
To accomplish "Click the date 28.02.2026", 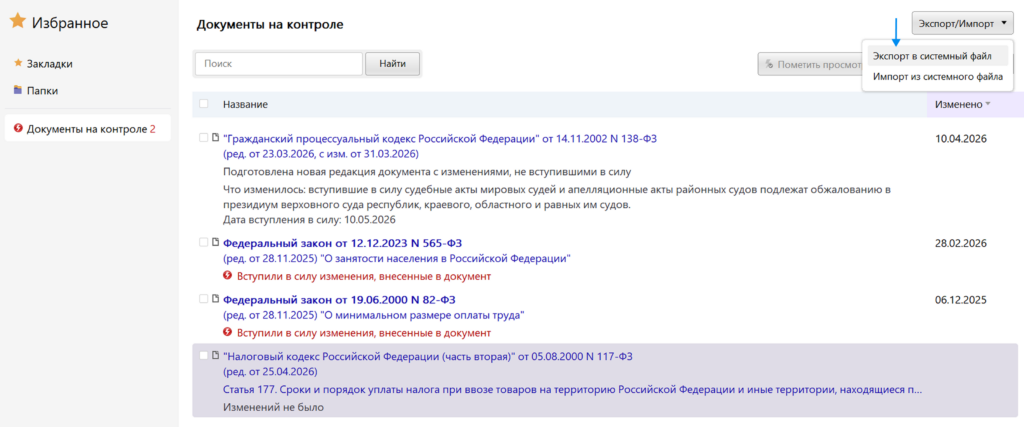I will coord(961,244).
